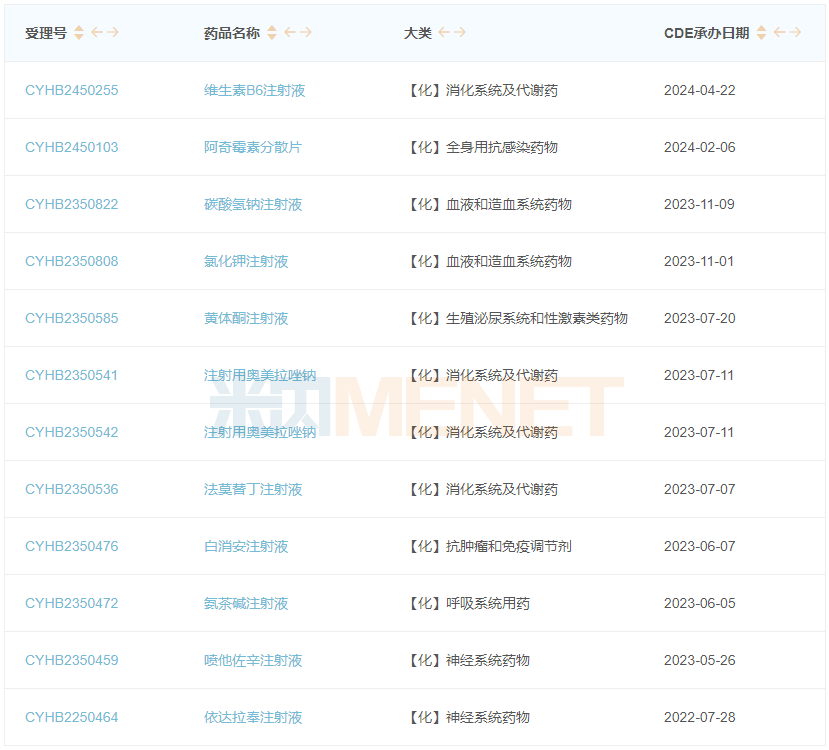Sort the table by 药品名称 column
The image size is (829, 750).
(x=272, y=33)
